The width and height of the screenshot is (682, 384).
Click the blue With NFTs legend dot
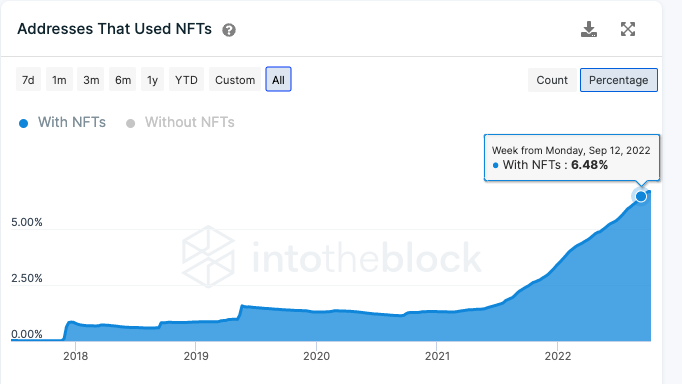23,124
